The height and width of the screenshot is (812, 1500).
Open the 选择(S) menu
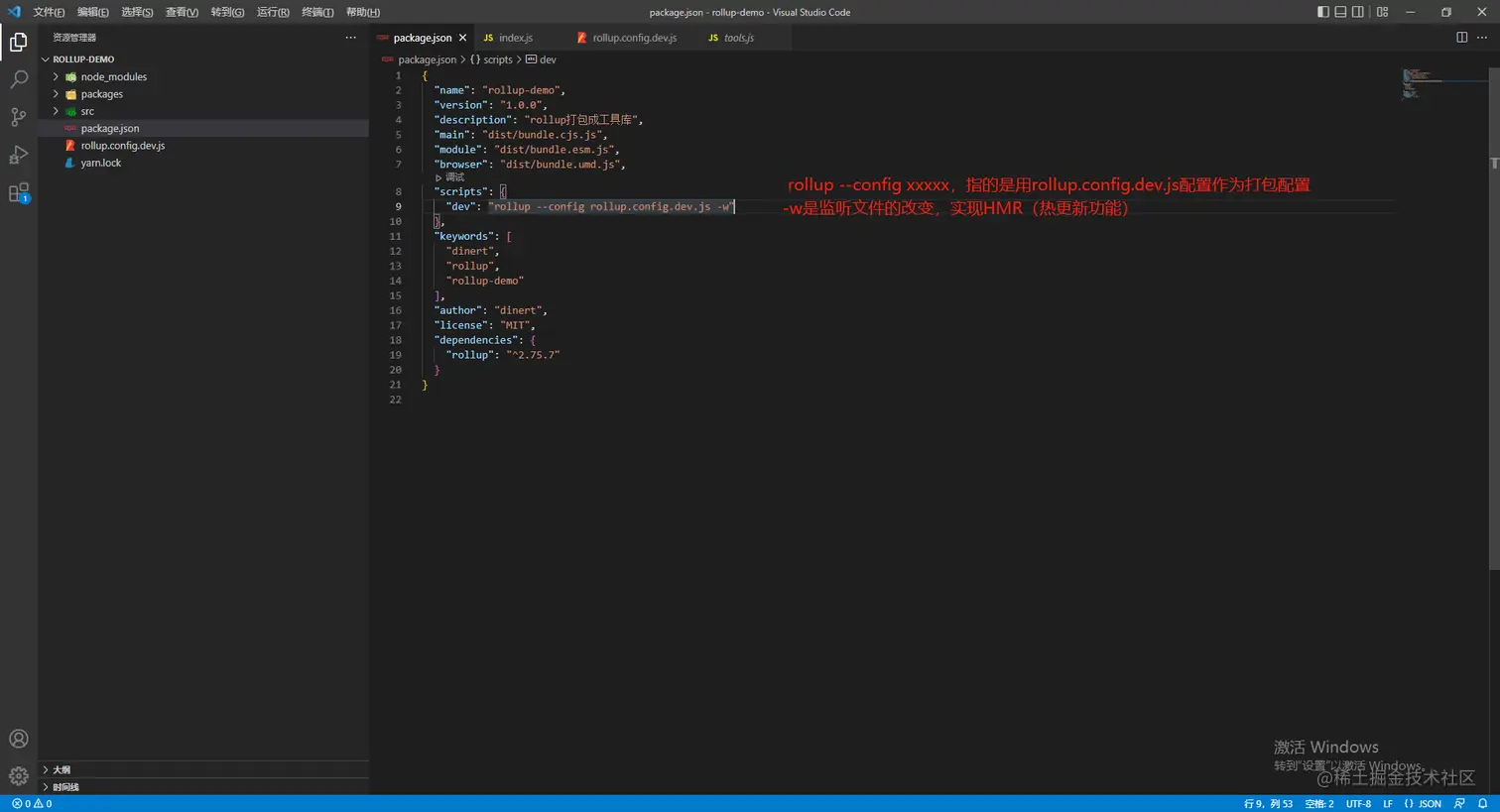point(137,12)
